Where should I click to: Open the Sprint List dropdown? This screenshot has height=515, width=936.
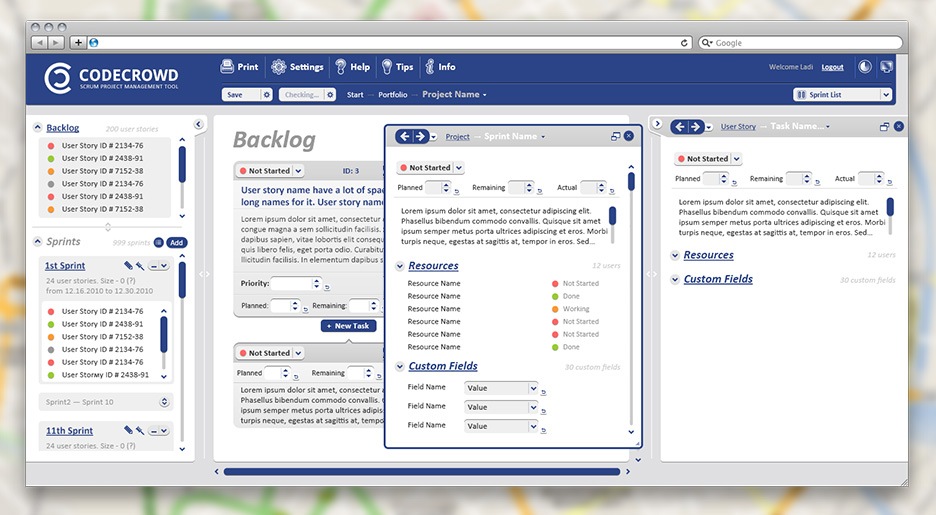(x=841, y=95)
